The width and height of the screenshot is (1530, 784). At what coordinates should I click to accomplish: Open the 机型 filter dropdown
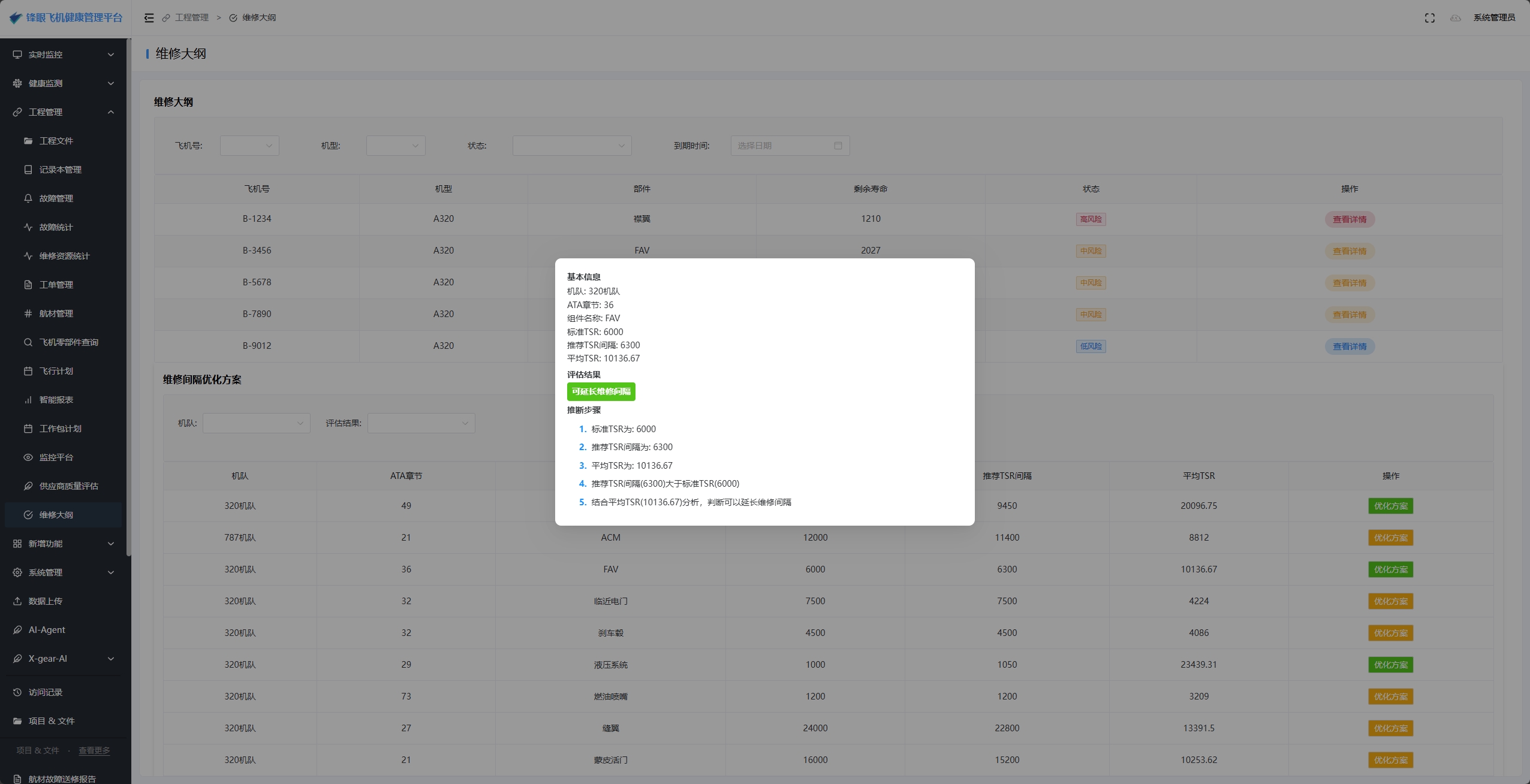point(396,146)
